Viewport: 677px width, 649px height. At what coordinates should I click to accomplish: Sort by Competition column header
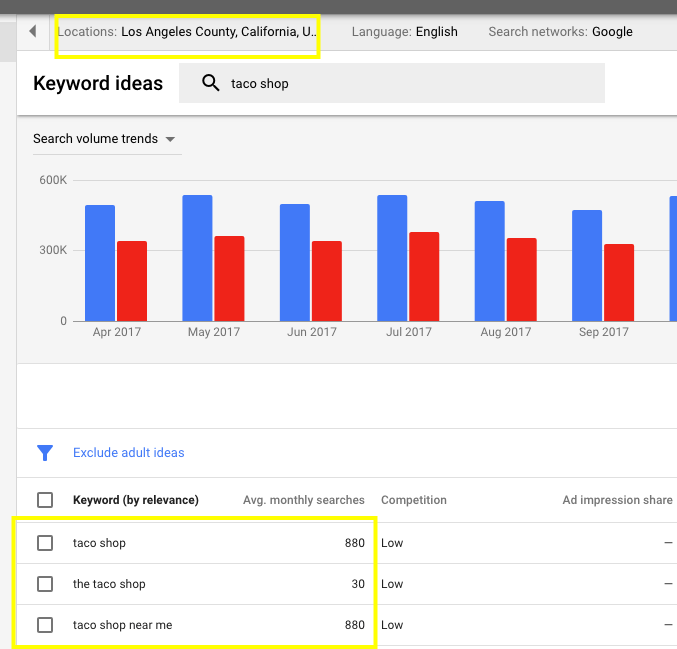tap(413, 500)
